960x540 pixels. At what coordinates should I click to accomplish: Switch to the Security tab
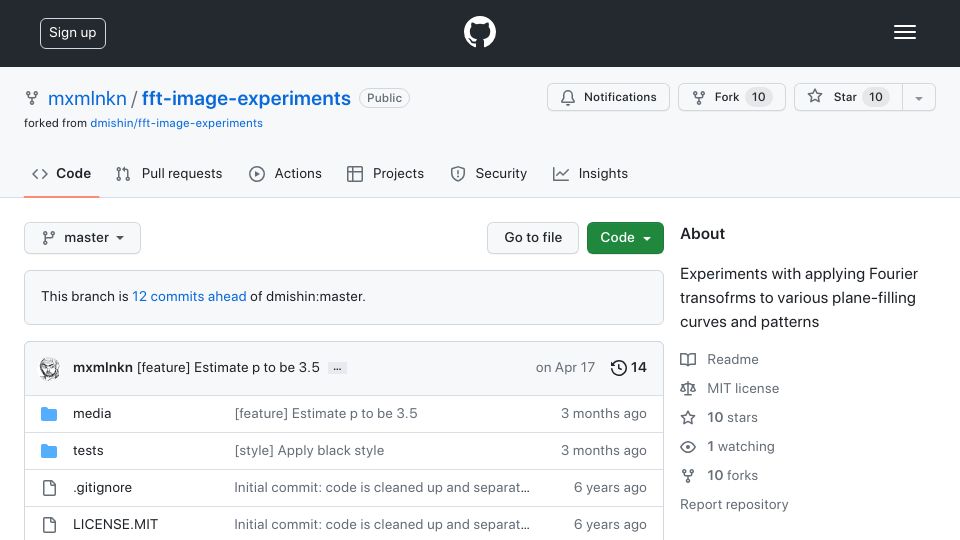pyautogui.click(x=489, y=174)
